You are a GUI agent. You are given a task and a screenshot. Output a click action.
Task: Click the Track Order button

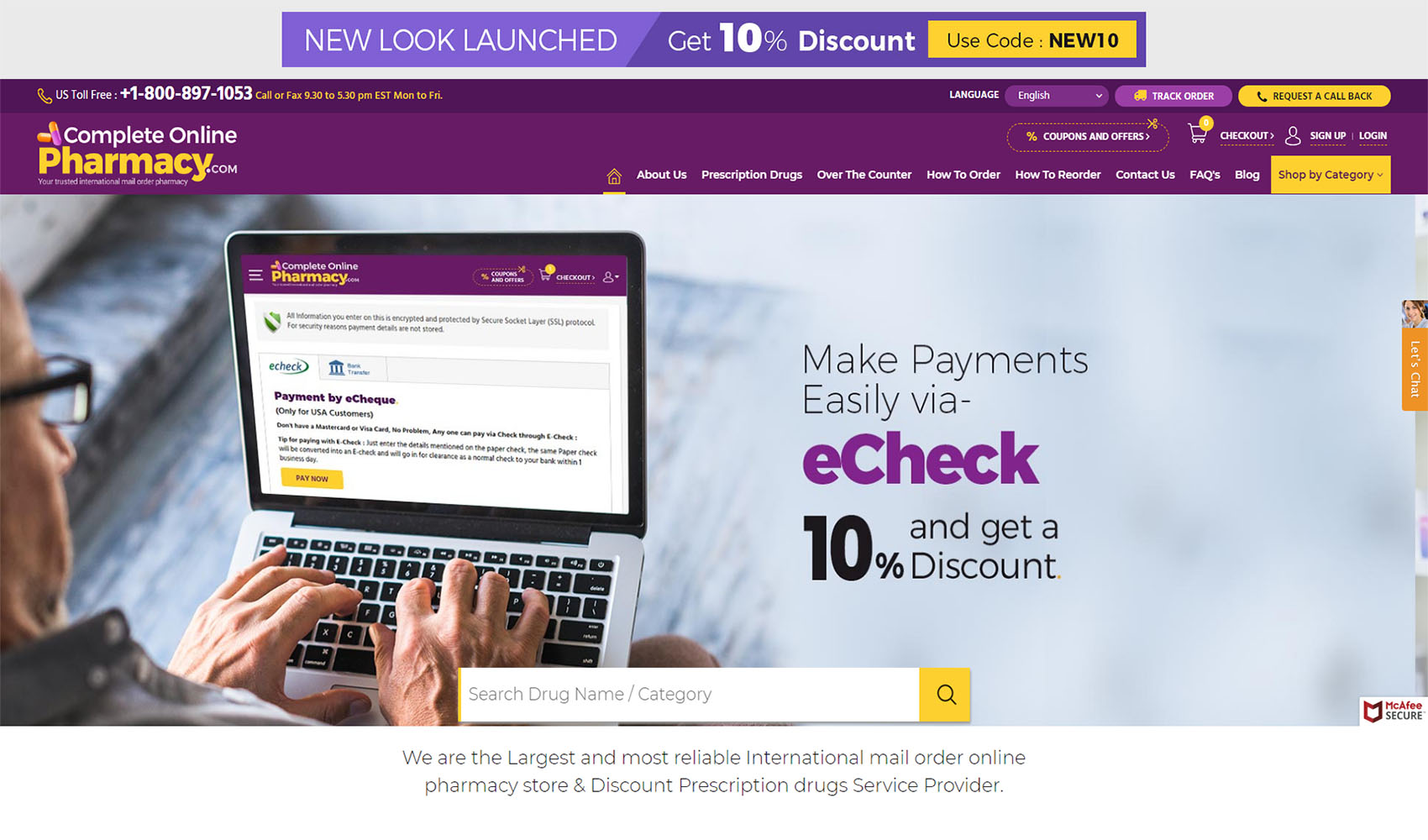(1173, 96)
